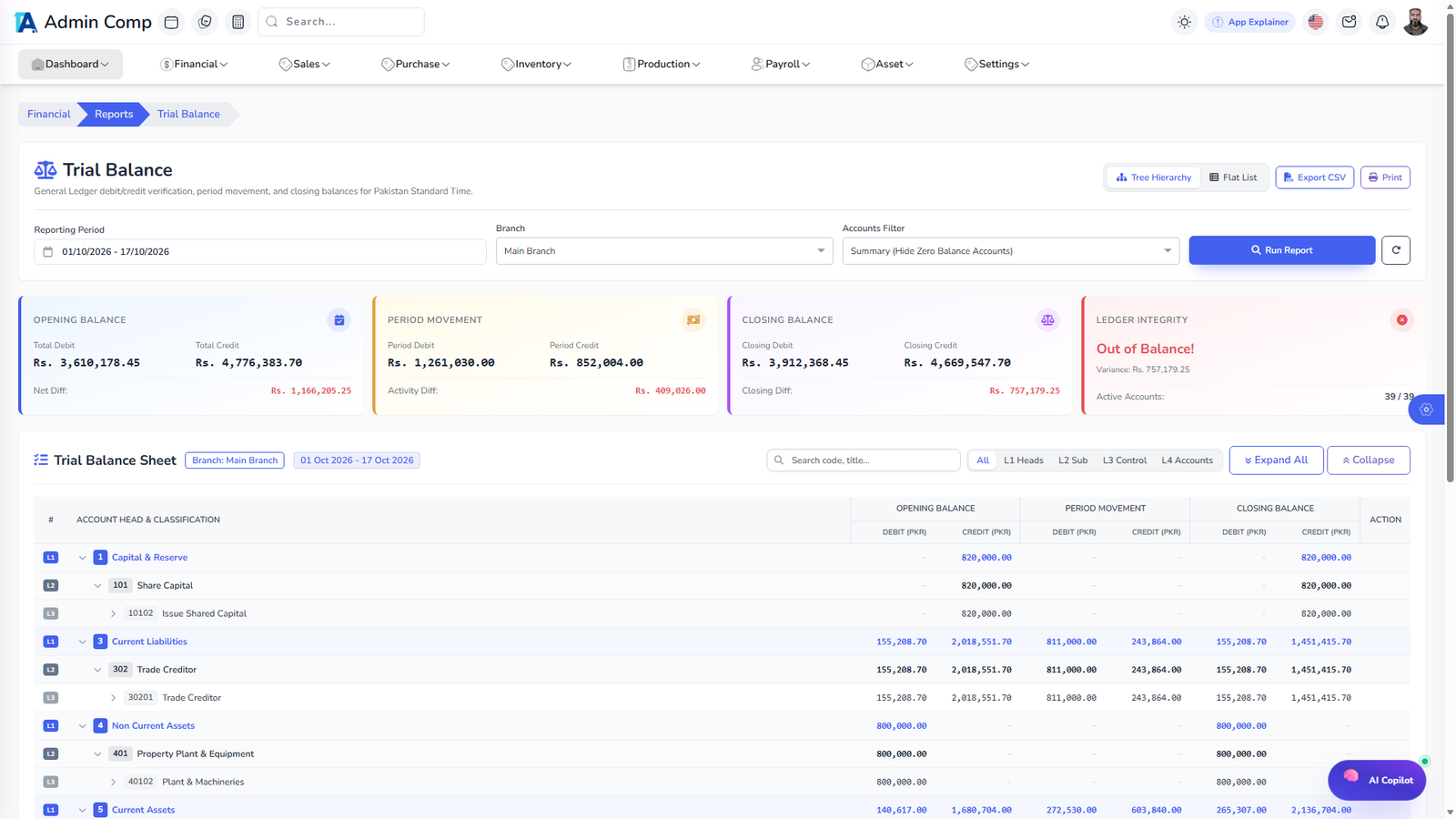The width and height of the screenshot is (1456, 819).
Task: Filter sheet by L4 Accounts
Action: click(x=1187, y=460)
